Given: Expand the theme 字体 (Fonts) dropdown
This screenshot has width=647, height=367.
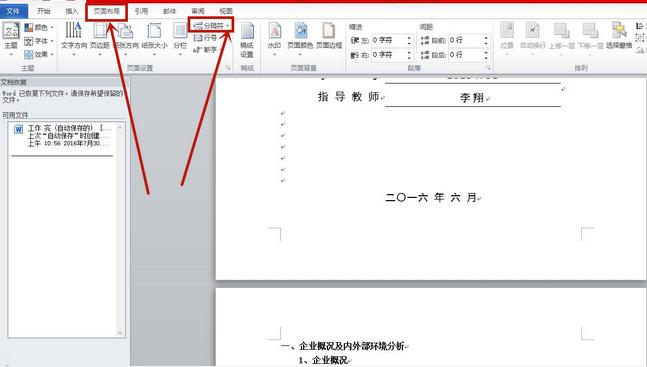Looking at the screenshot, I should 39,41.
